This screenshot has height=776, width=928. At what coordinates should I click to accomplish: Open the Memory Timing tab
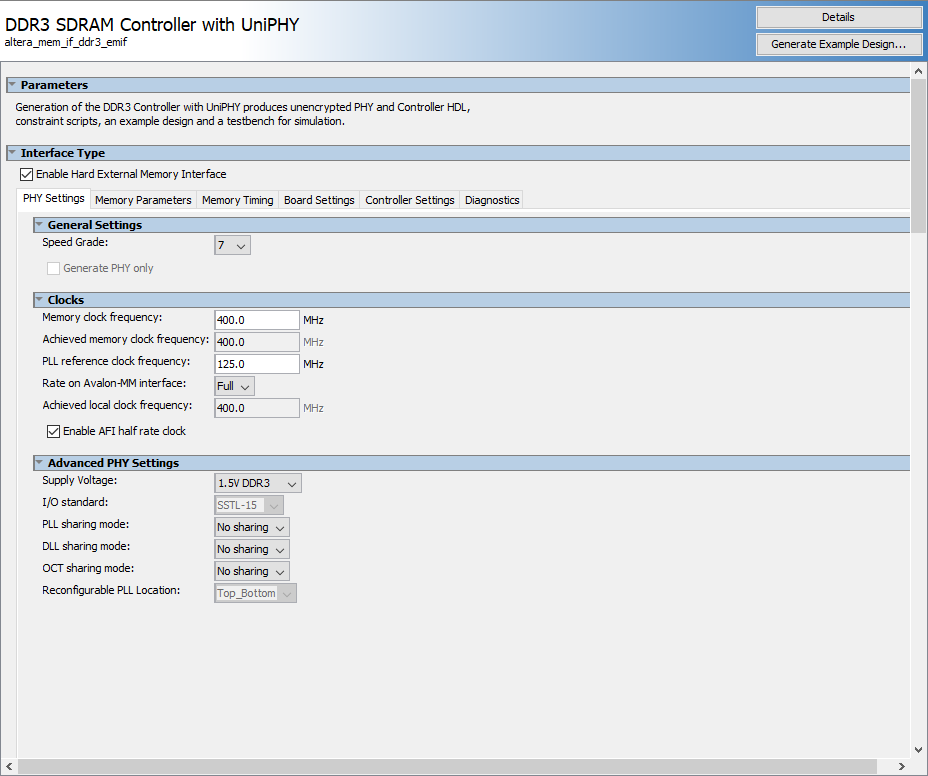coord(237,200)
